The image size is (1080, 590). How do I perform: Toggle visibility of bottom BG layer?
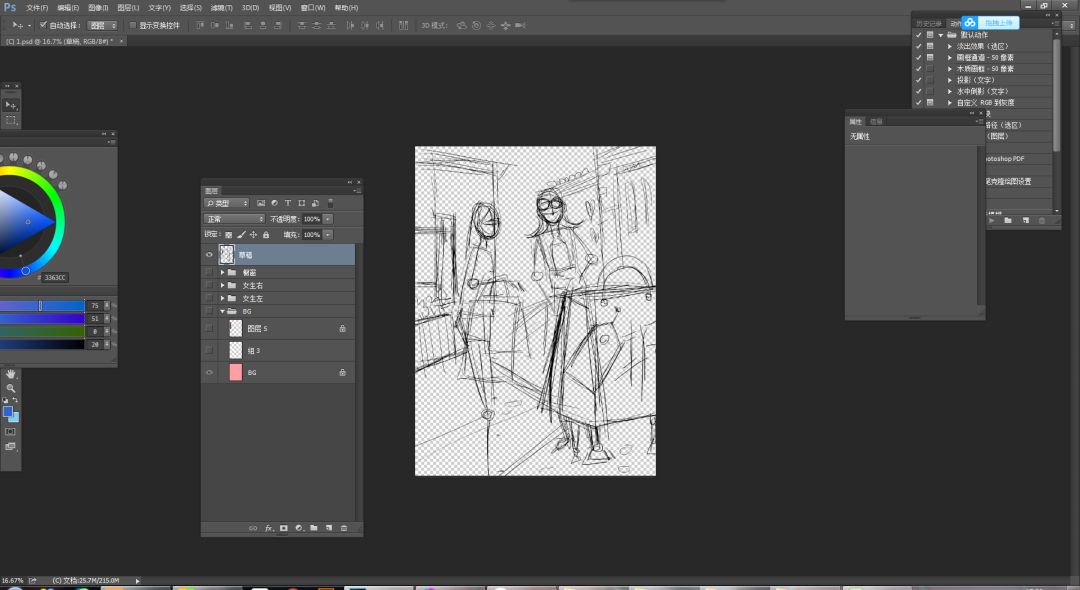pyautogui.click(x=209, y=372)
